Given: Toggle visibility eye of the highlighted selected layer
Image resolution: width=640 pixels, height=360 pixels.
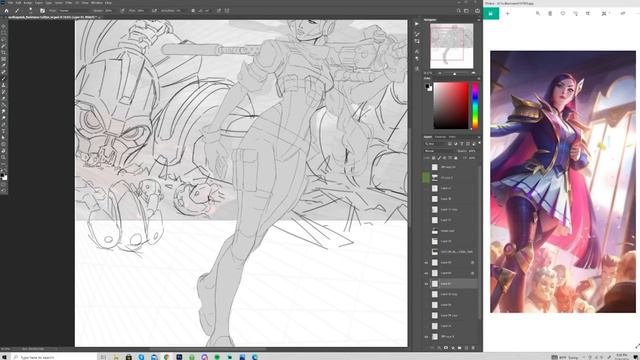Looking at the screenshot, I should pos(426,284).
